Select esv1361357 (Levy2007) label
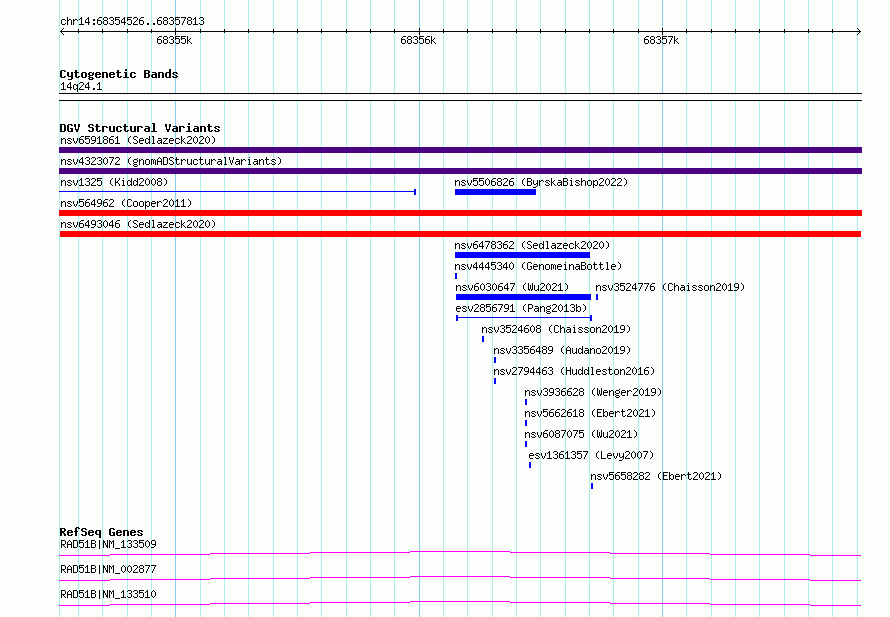This screenshot has height=617, width=890. [591, 455]
